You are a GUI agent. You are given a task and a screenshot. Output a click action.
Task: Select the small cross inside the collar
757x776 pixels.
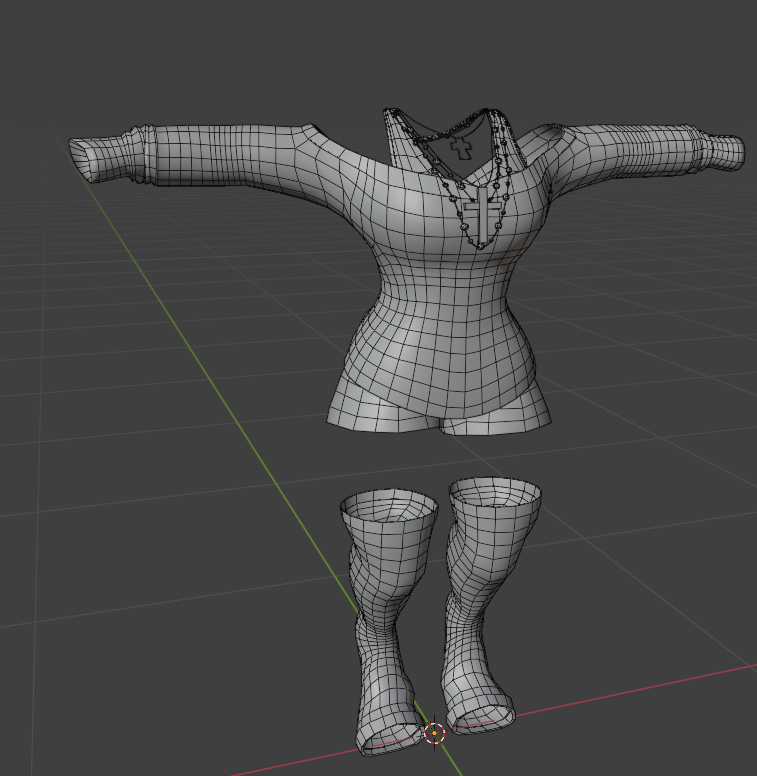coord(462,148)
